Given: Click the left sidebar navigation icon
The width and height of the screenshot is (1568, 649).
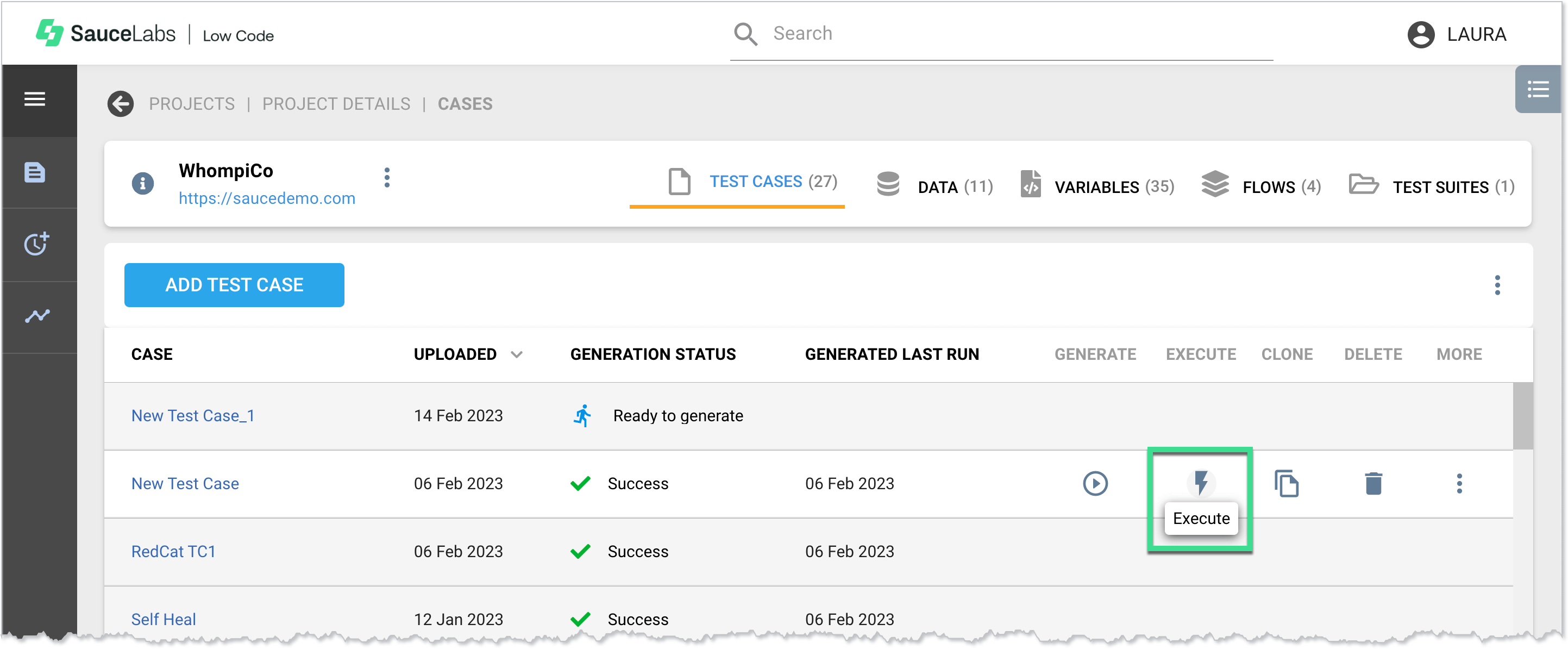Looking at the screenshot, I should click(x=35, y=100).
